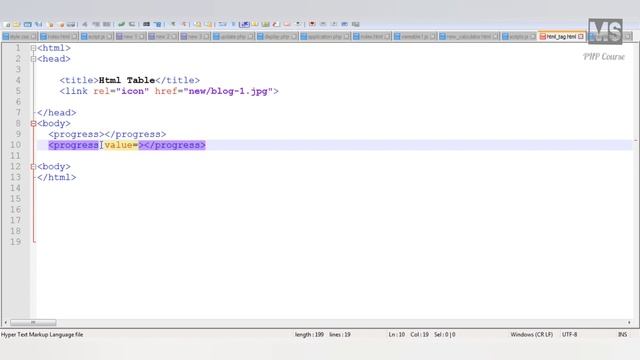Switch to the new 1 tab

tap(131, 37)
